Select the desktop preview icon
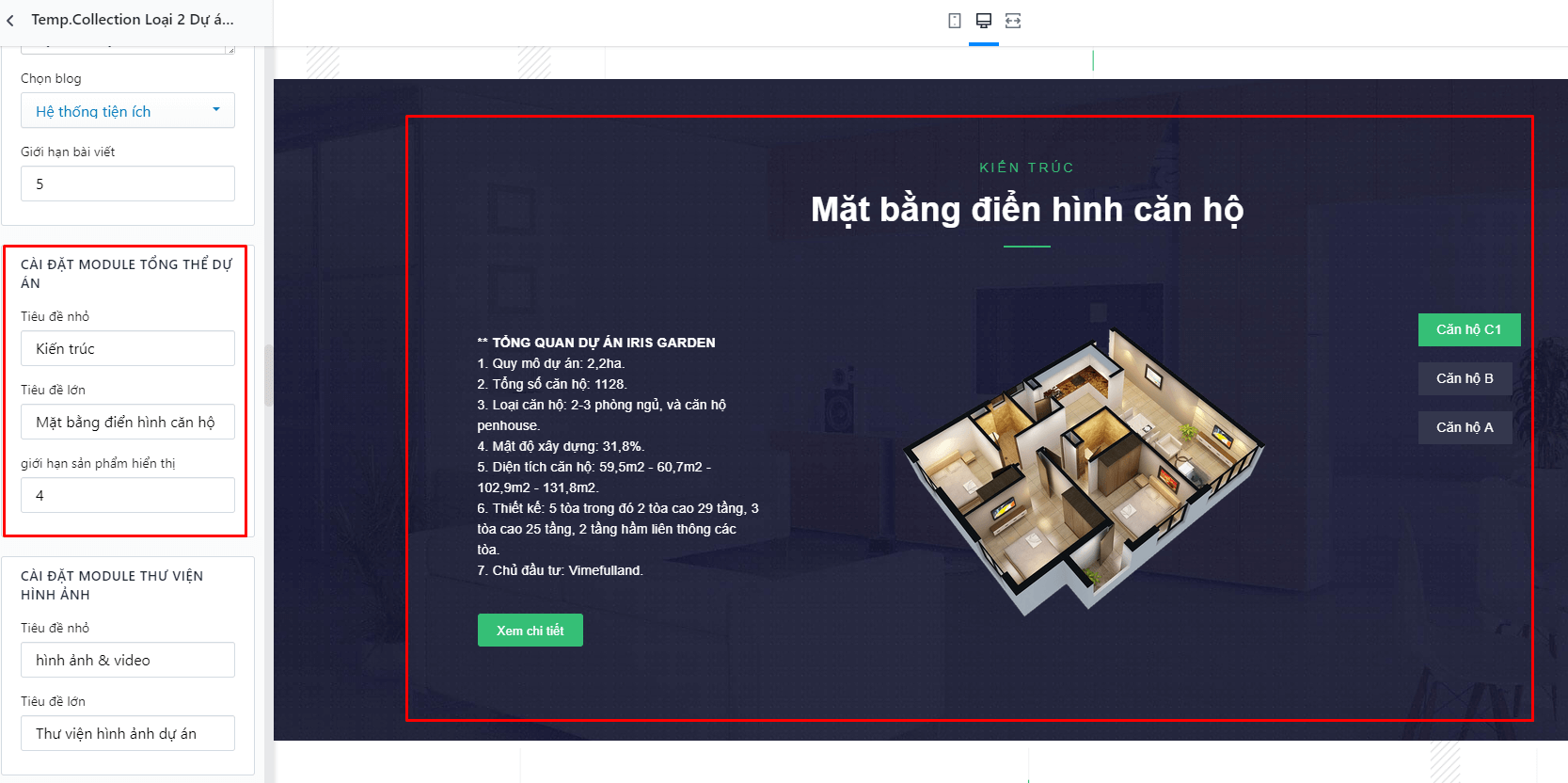The width and height of the screenshot is (1568, 783). pyautogui.click(x=984, y=21)
